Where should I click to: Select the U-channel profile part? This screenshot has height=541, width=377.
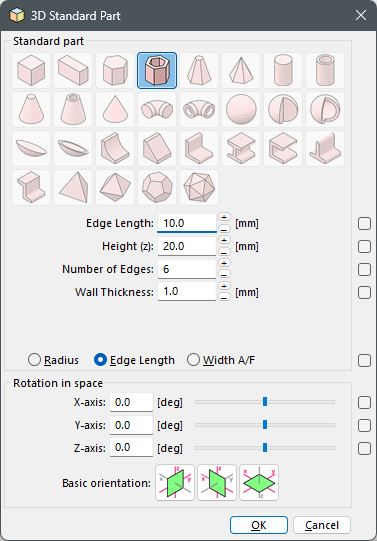point(283,148)
